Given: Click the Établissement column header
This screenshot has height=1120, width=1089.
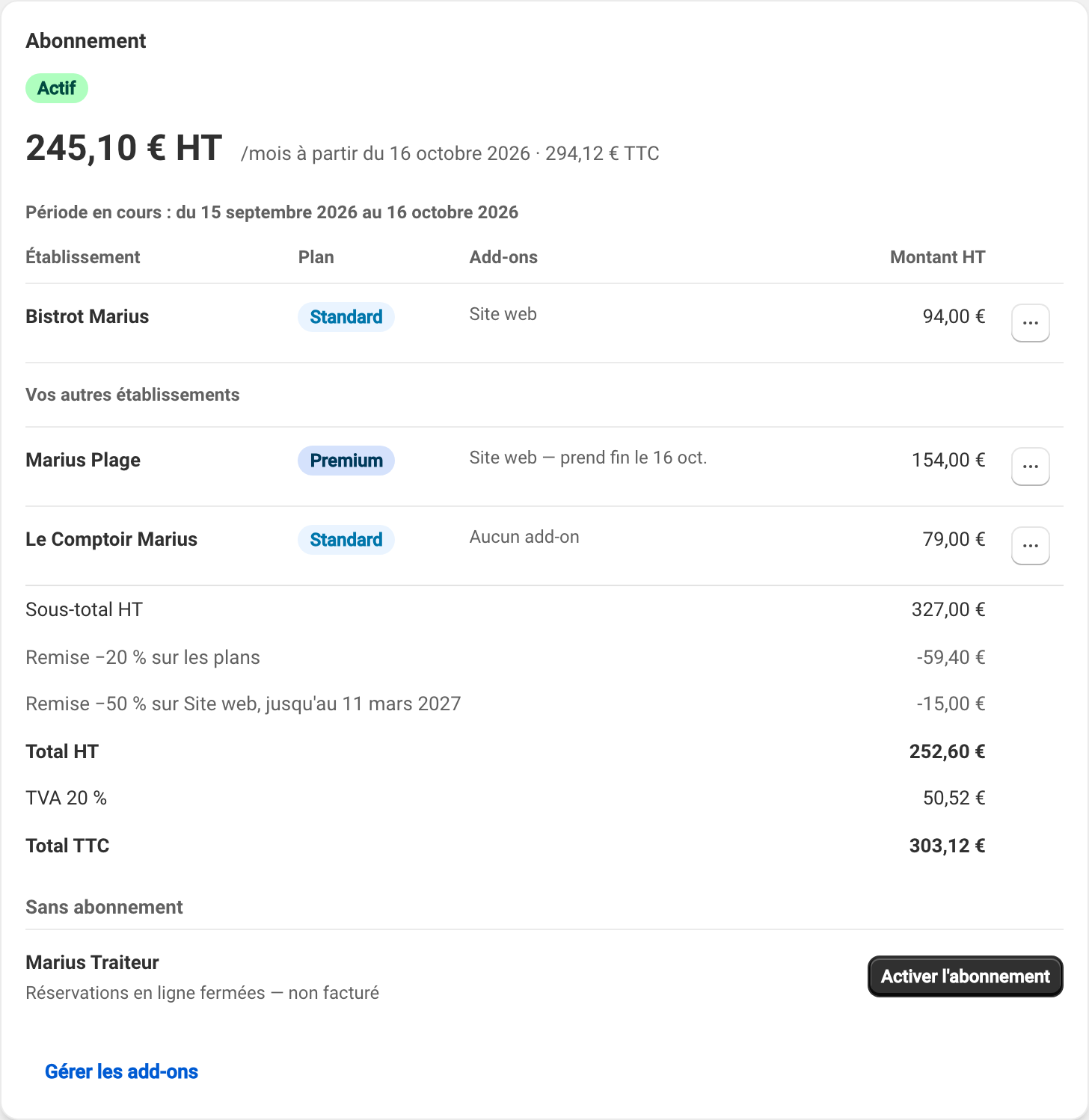Looking at the screenshot, I should [82, 257].
